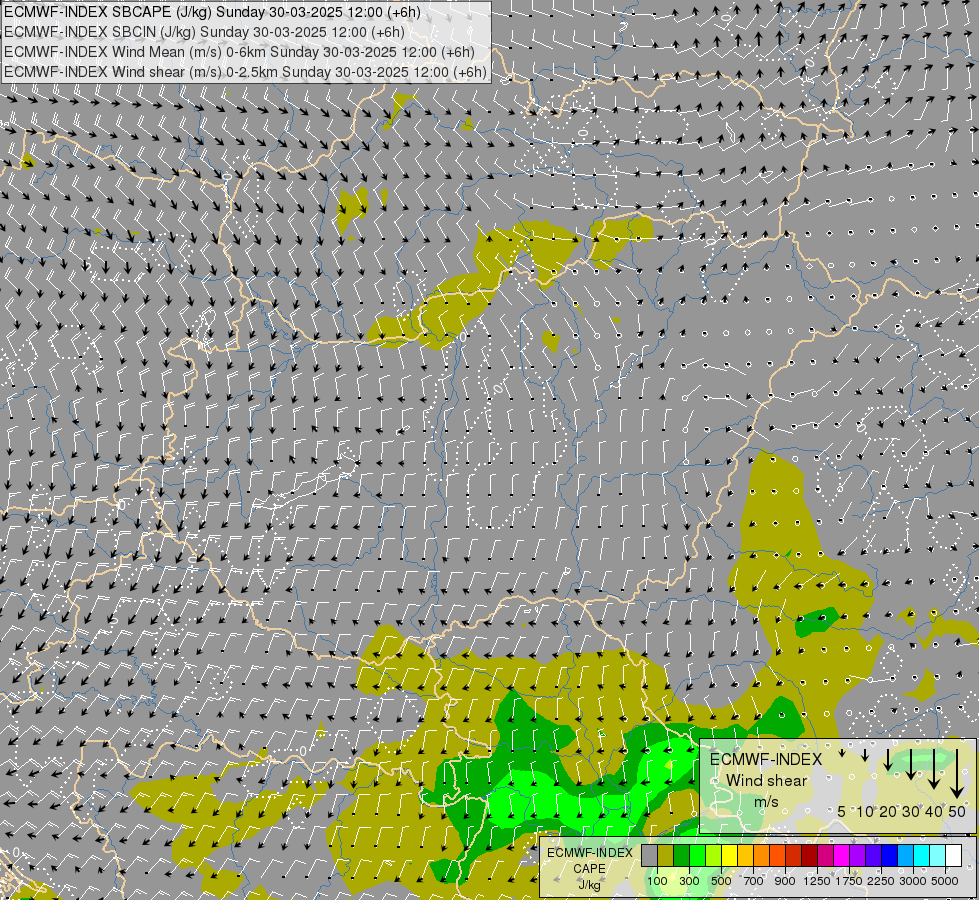Click the CAPE legend value 1750
Viewport: 979px width, 900px height.
point(849,881)
